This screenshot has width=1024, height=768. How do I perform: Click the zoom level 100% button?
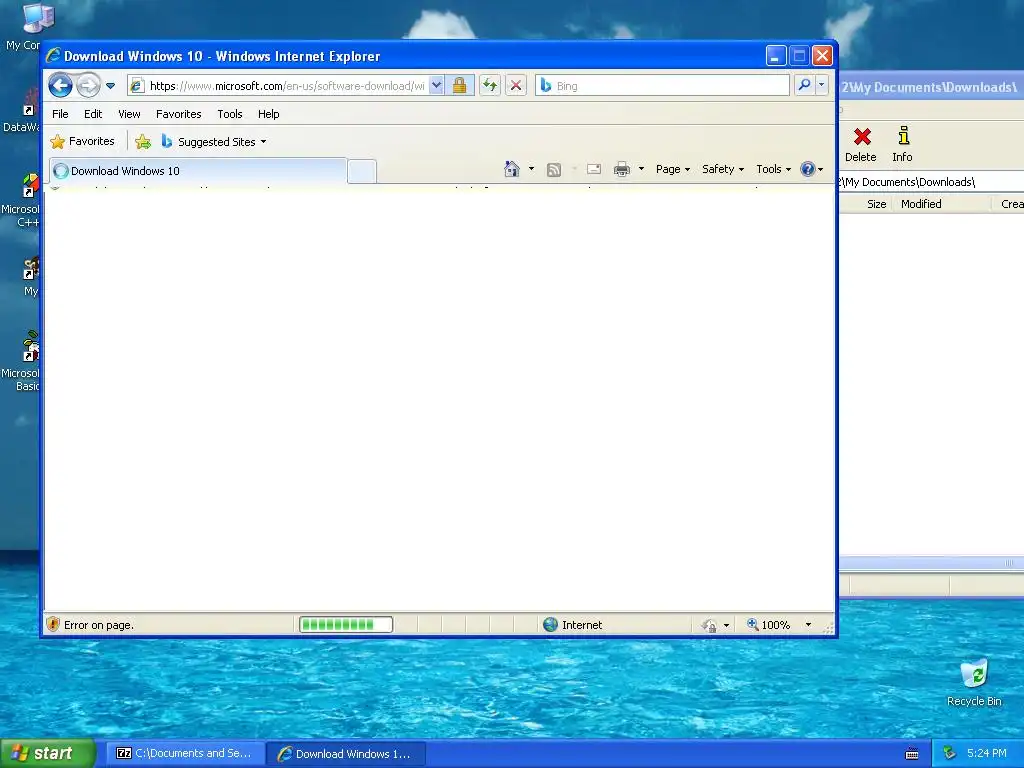(769, 624)
